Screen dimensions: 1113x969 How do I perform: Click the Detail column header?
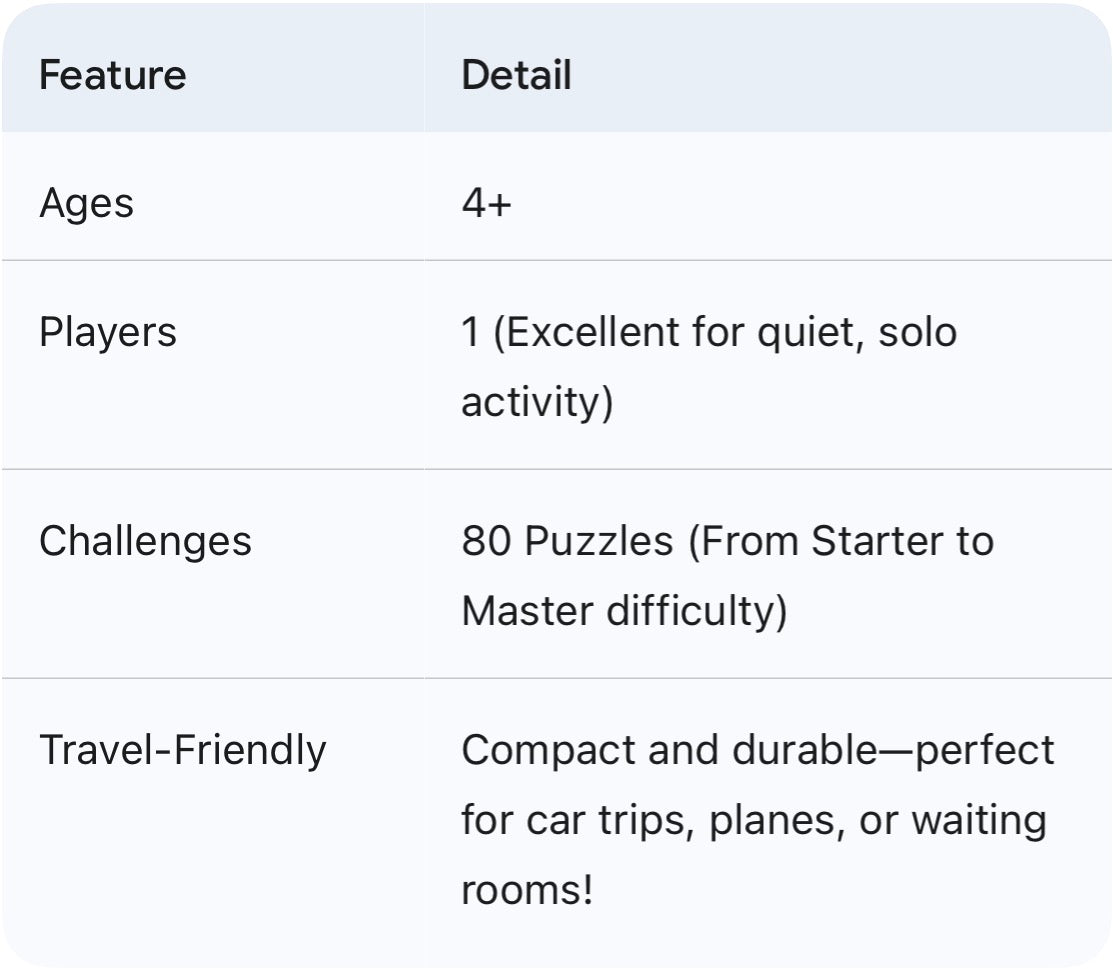point(516,76)
